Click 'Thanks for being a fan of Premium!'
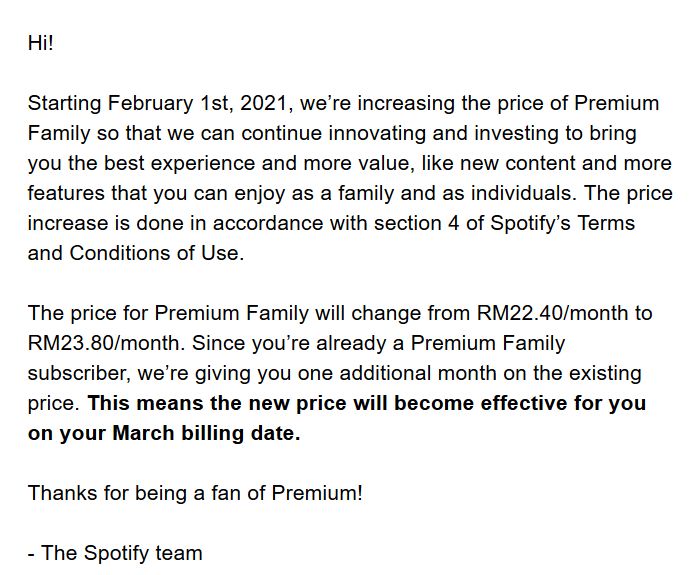The height and width of the screenshot is (575, 699). [195, 493]
